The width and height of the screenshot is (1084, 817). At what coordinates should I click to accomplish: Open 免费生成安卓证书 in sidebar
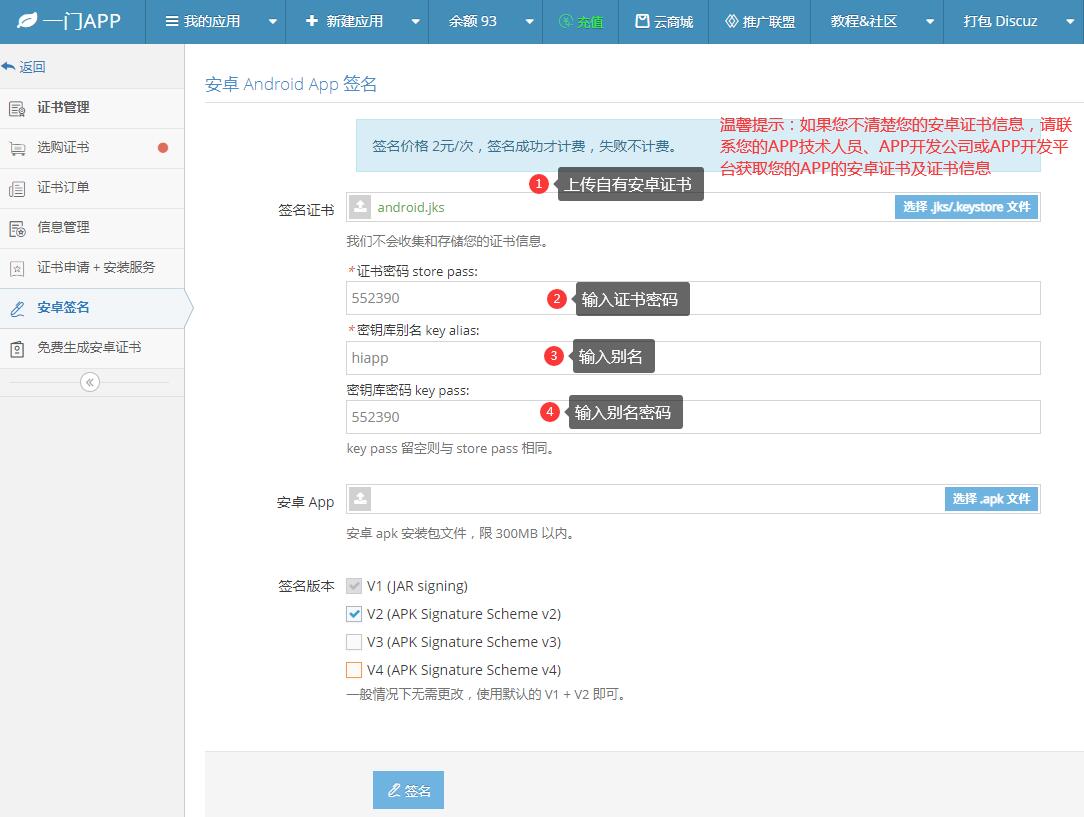coord(92,348)
